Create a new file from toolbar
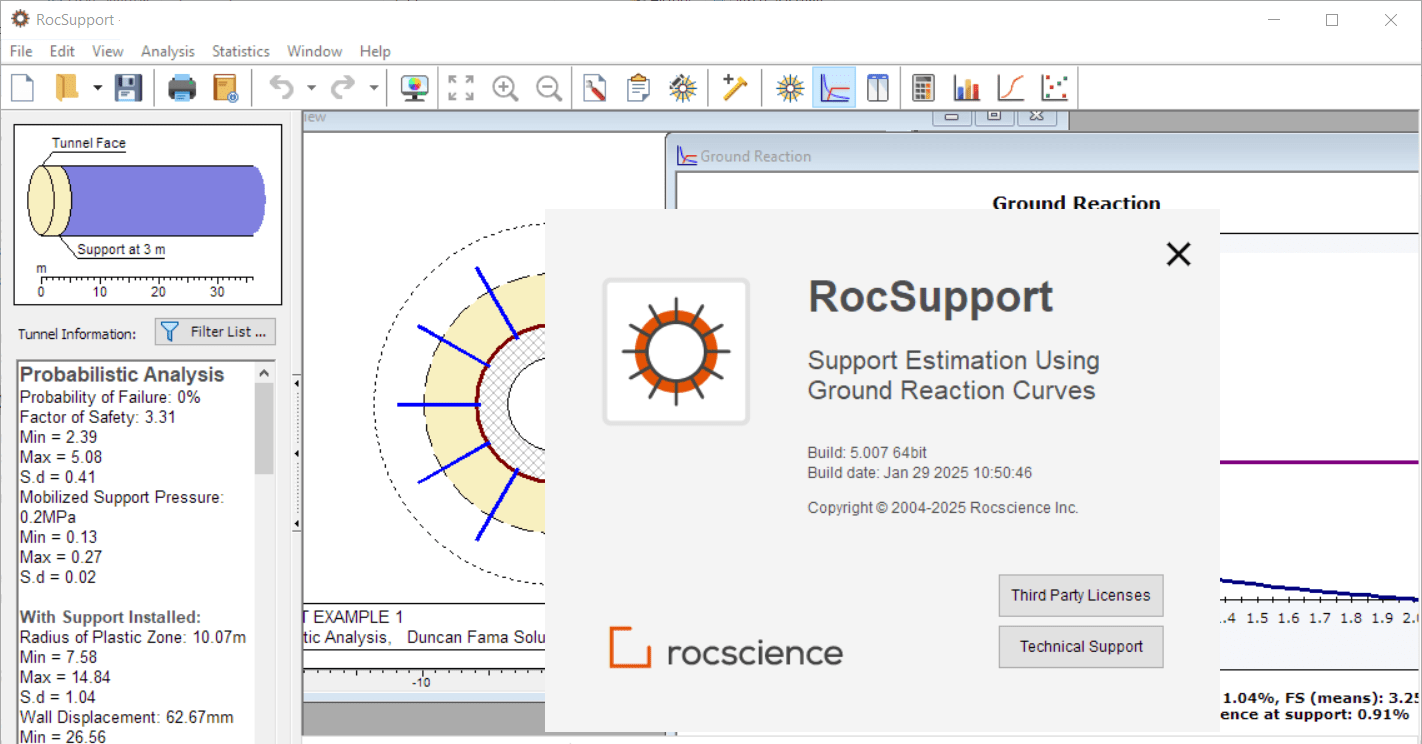 22,88
